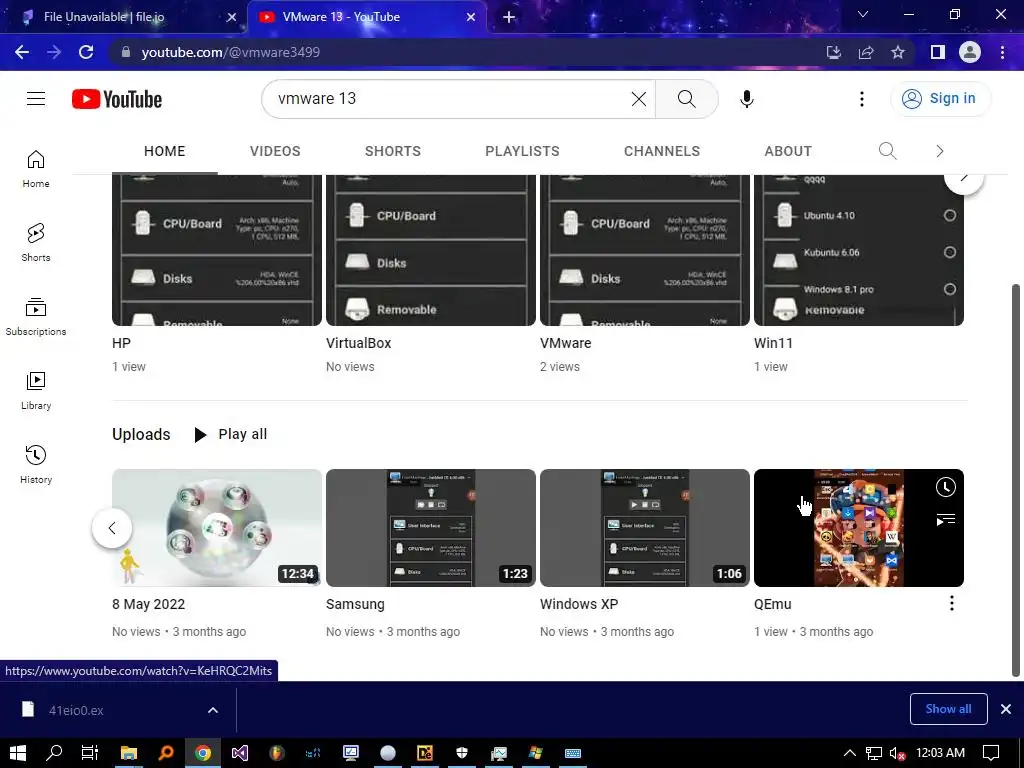The image size is (1024, 768).
Task: Click the Sign in button
Action: [x=940, y=99]
